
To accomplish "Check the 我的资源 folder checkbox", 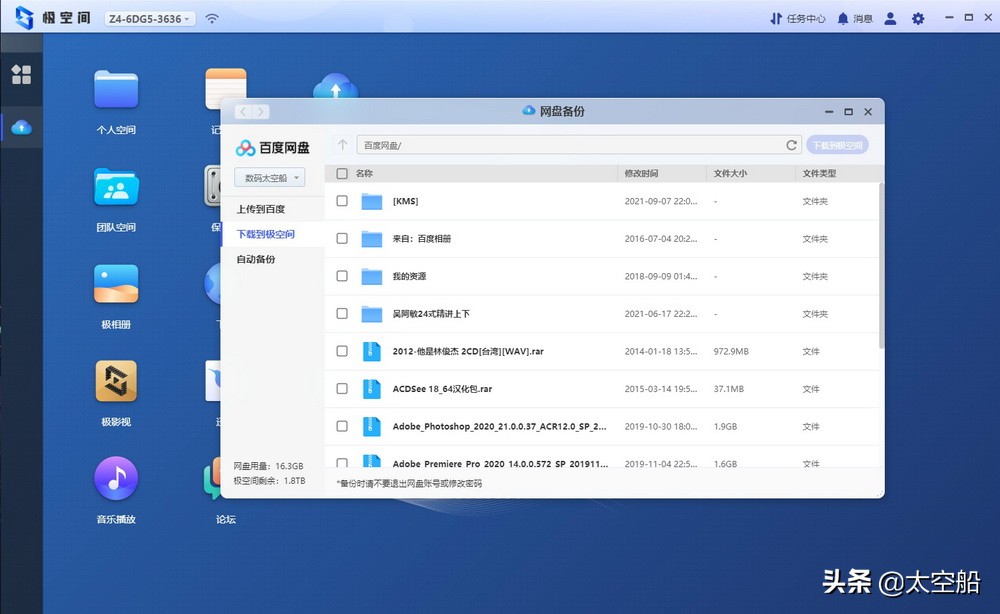I will point(342,276).
